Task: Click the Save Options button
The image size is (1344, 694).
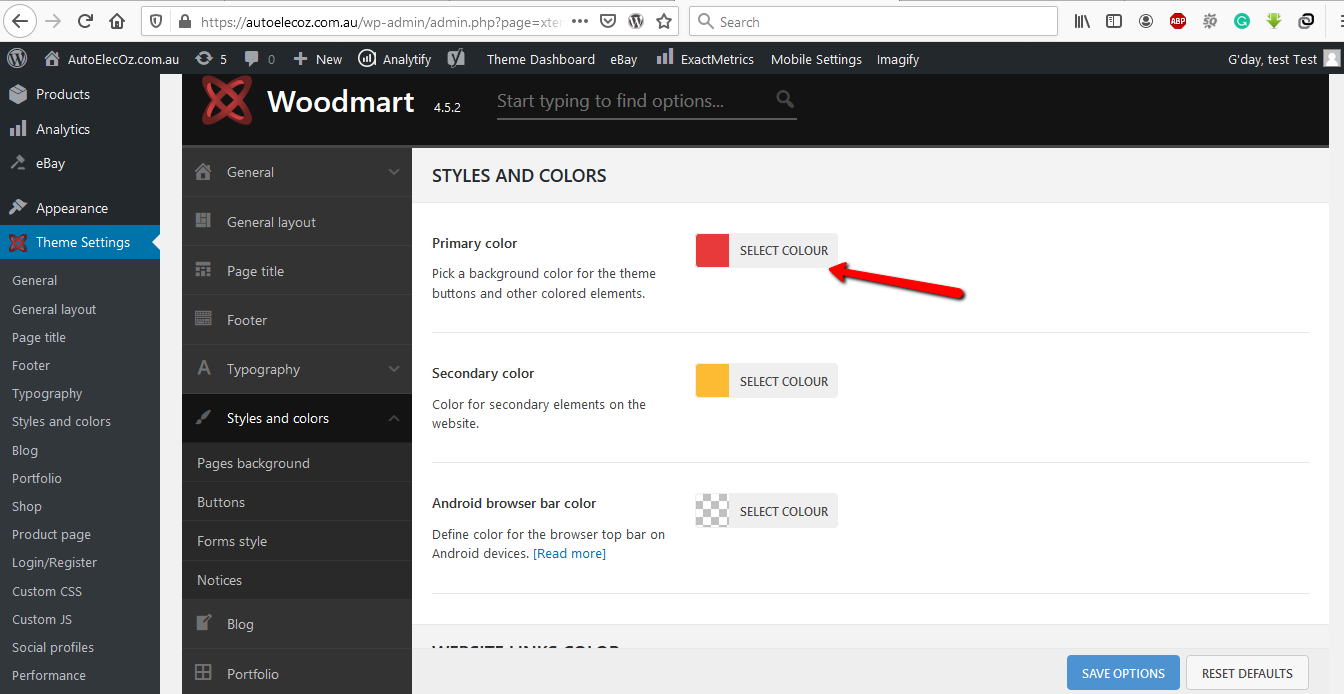Action: pyautogui.click(x=1123, y=673)
